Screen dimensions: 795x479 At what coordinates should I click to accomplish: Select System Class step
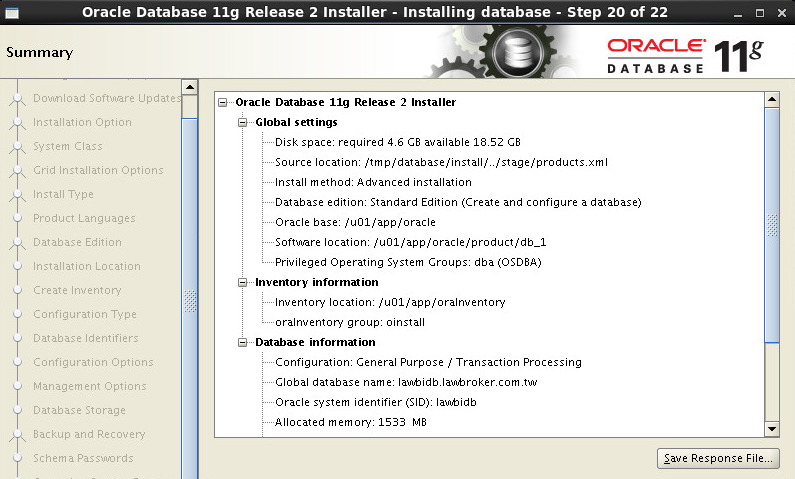pyautogui.click(x=67, y=146)
